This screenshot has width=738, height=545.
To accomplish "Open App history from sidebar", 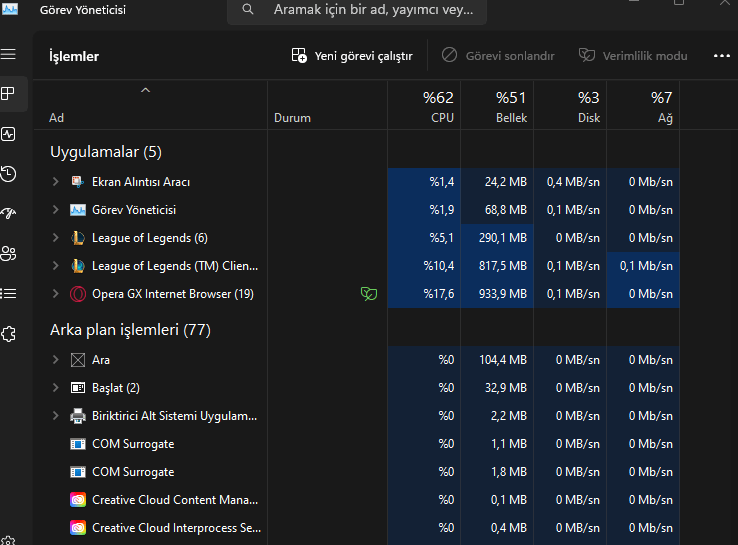I will pos(8,174).
